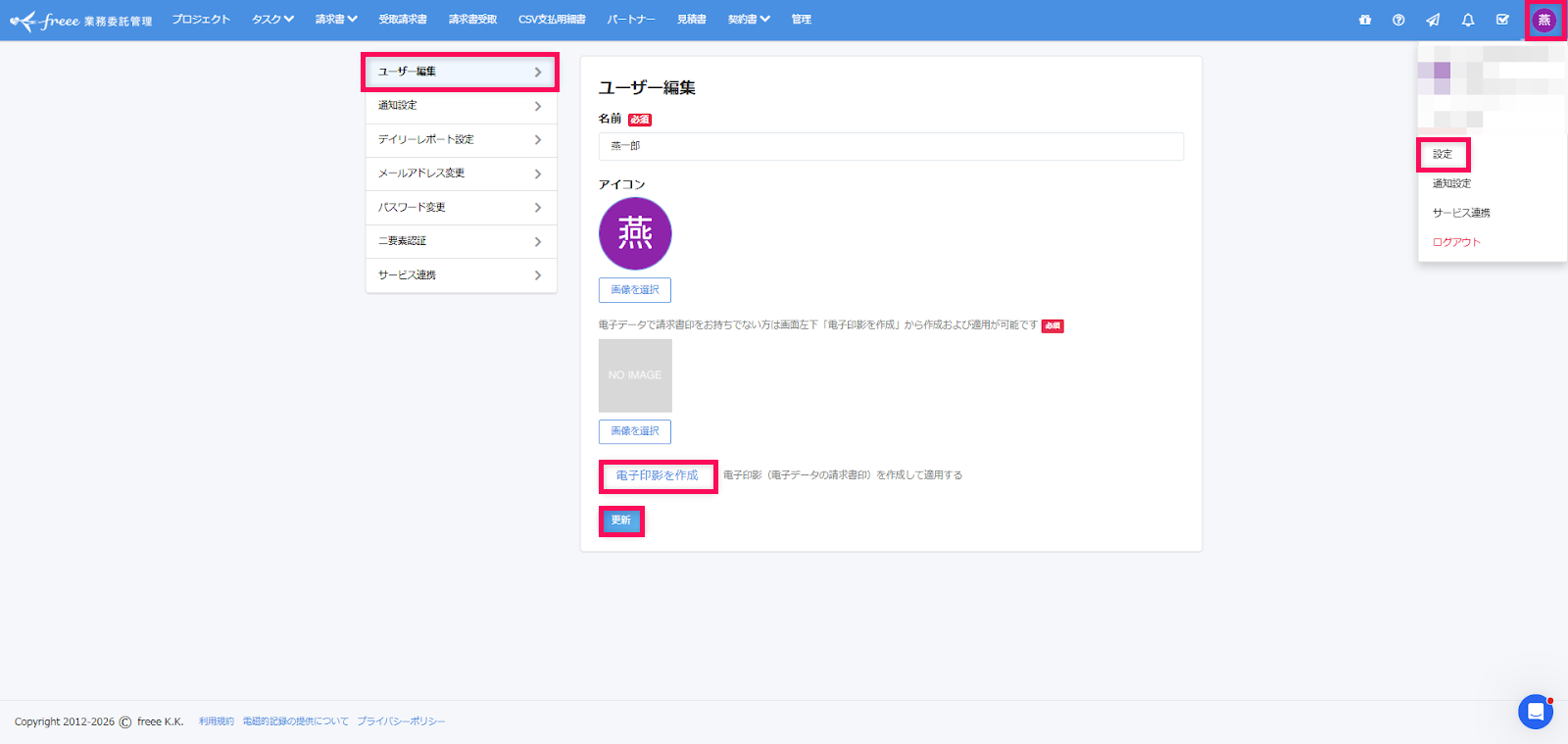The height and width of the screenshot is (744, 1568).
Task: Open the purple 燕 user avatar menu
Action: pyautogui.click(x=1544, y=20)
